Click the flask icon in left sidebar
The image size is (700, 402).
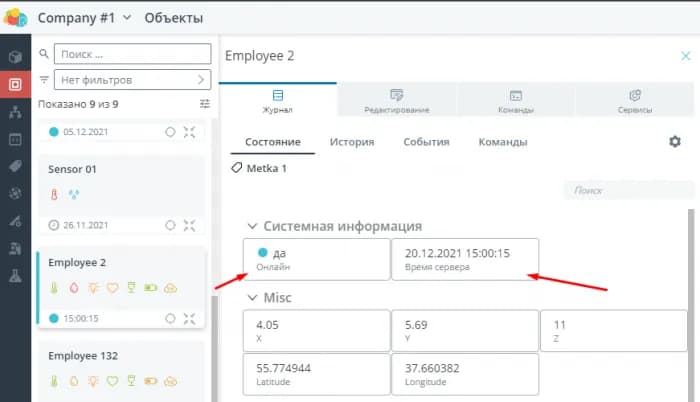coord(15,275)
